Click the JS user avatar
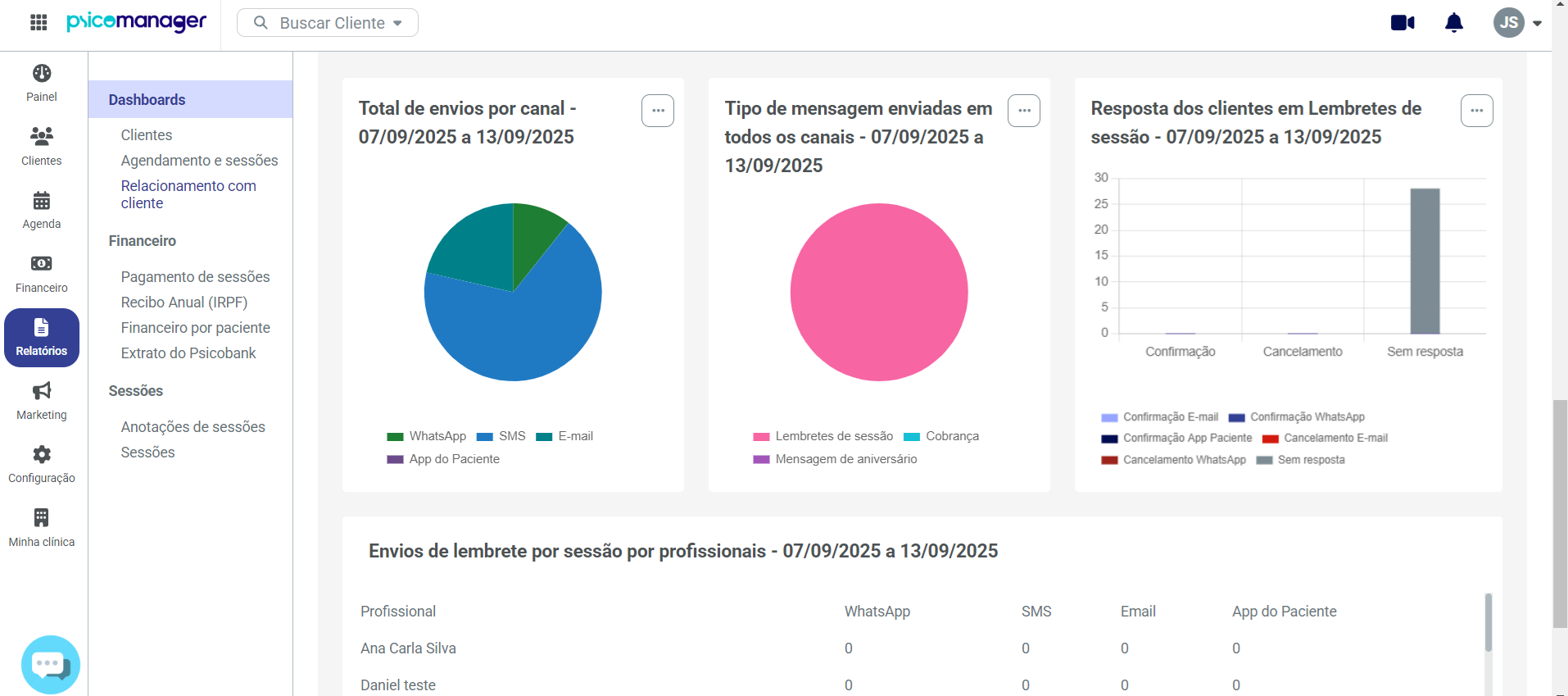This screenshot has width=1568, height=696. tap(1509, 22)
